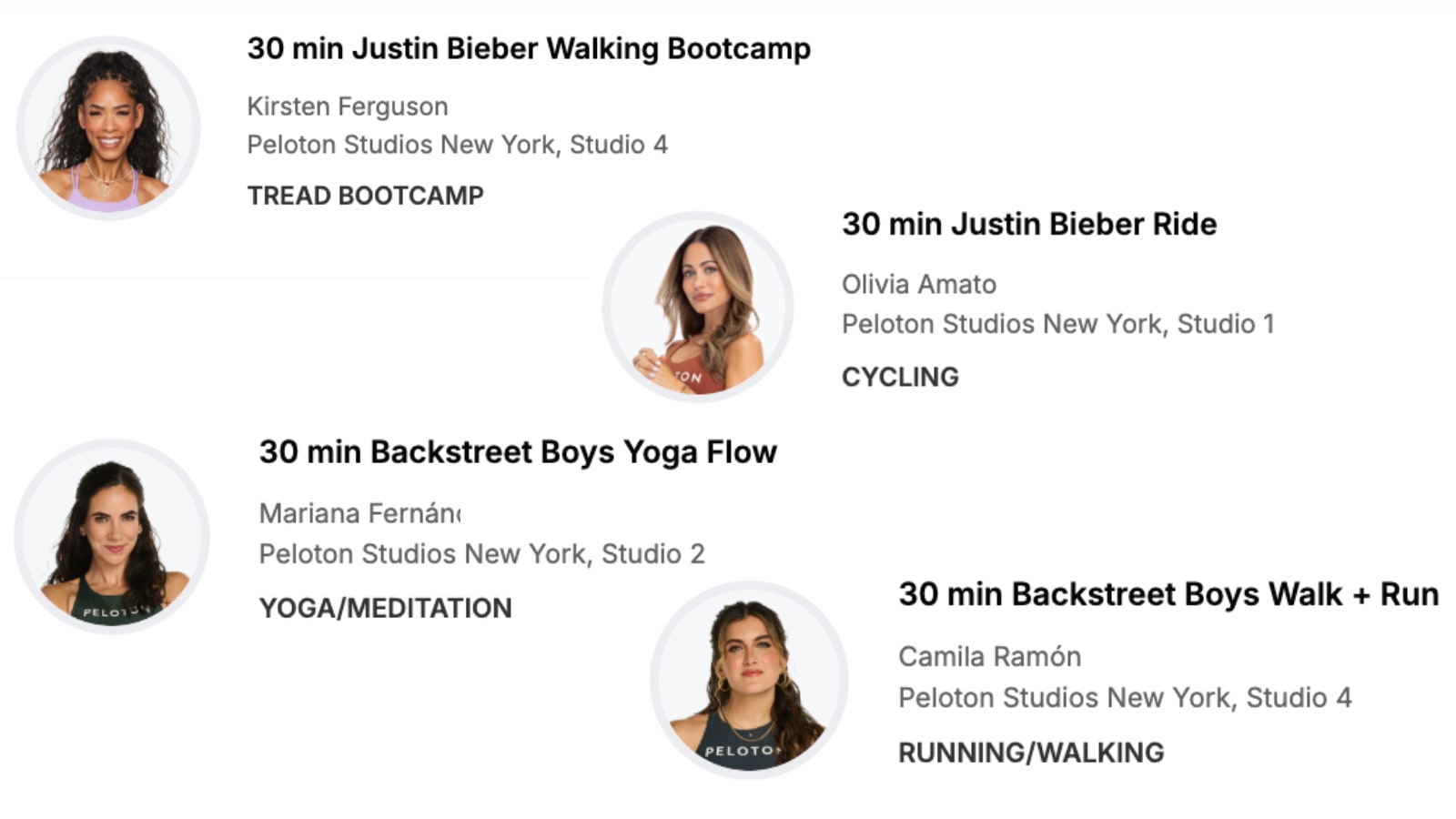Select instructor name Kirsten Ferguson
1456x819 pixels.
(x=348, y=106)
